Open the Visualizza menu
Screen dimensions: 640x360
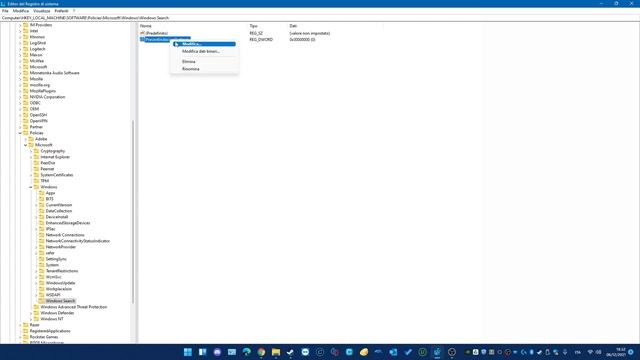click(x=41, y=11)
